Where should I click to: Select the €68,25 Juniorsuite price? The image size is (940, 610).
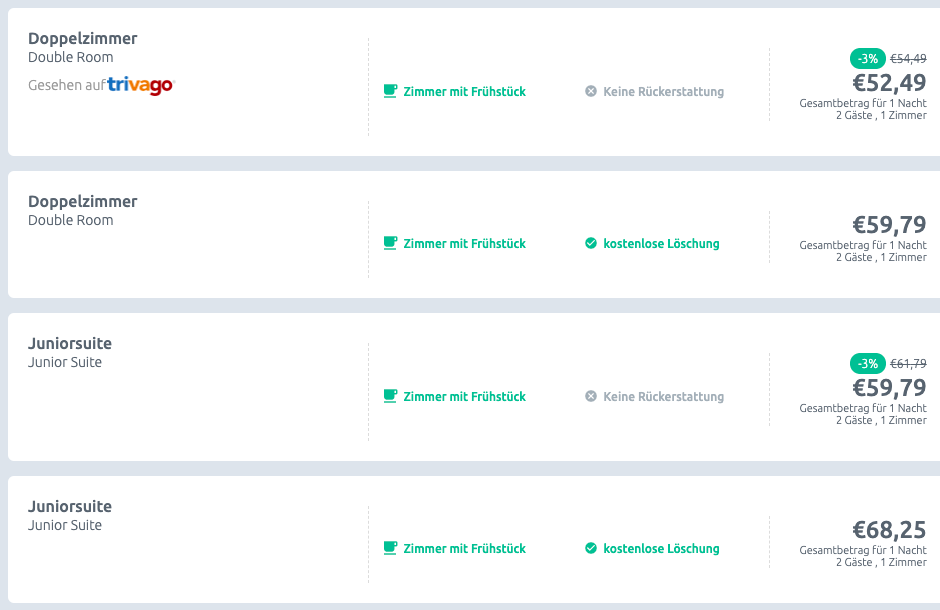pos(890,530)
